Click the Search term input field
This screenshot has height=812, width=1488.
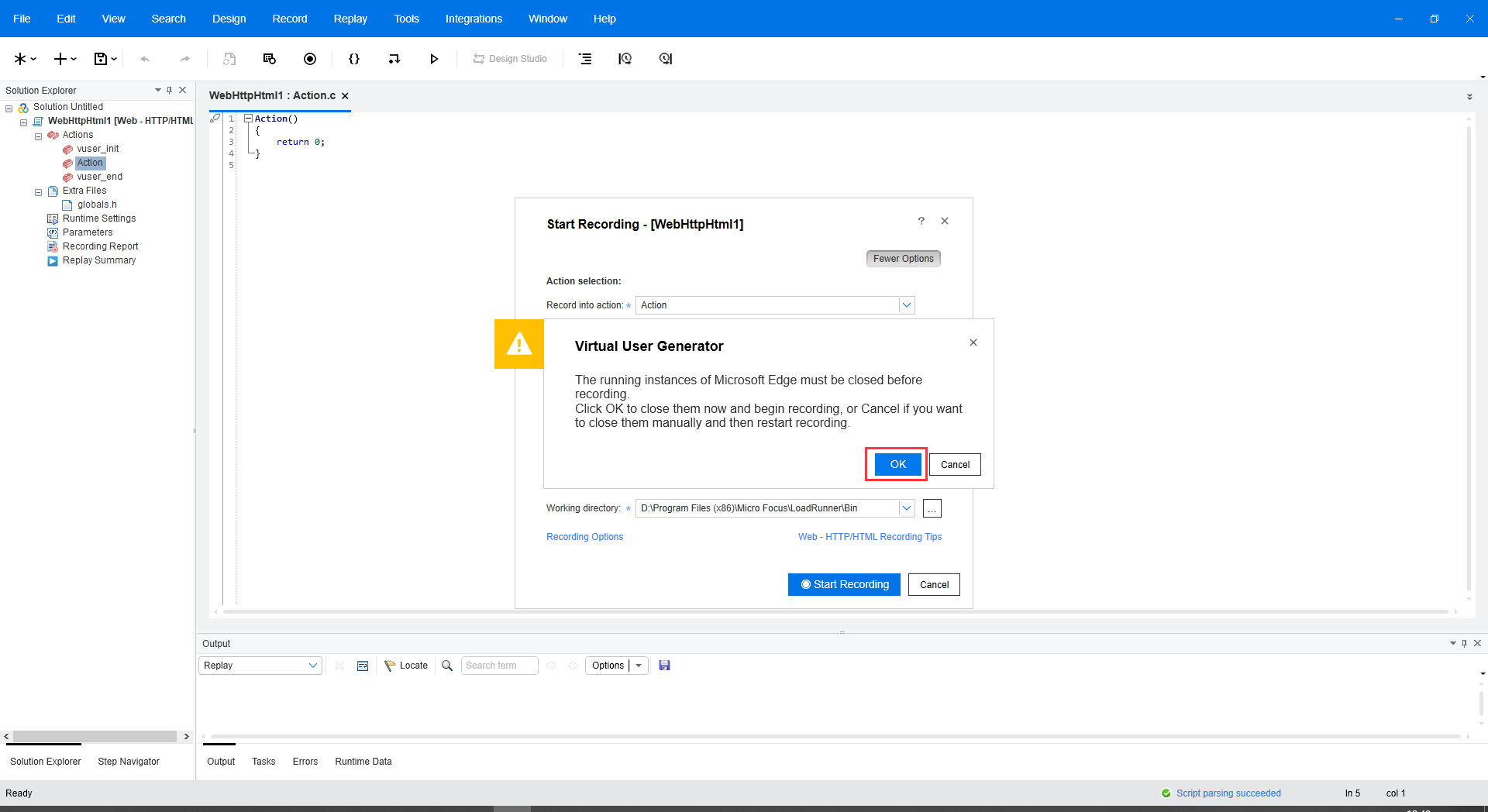[499, 666]
